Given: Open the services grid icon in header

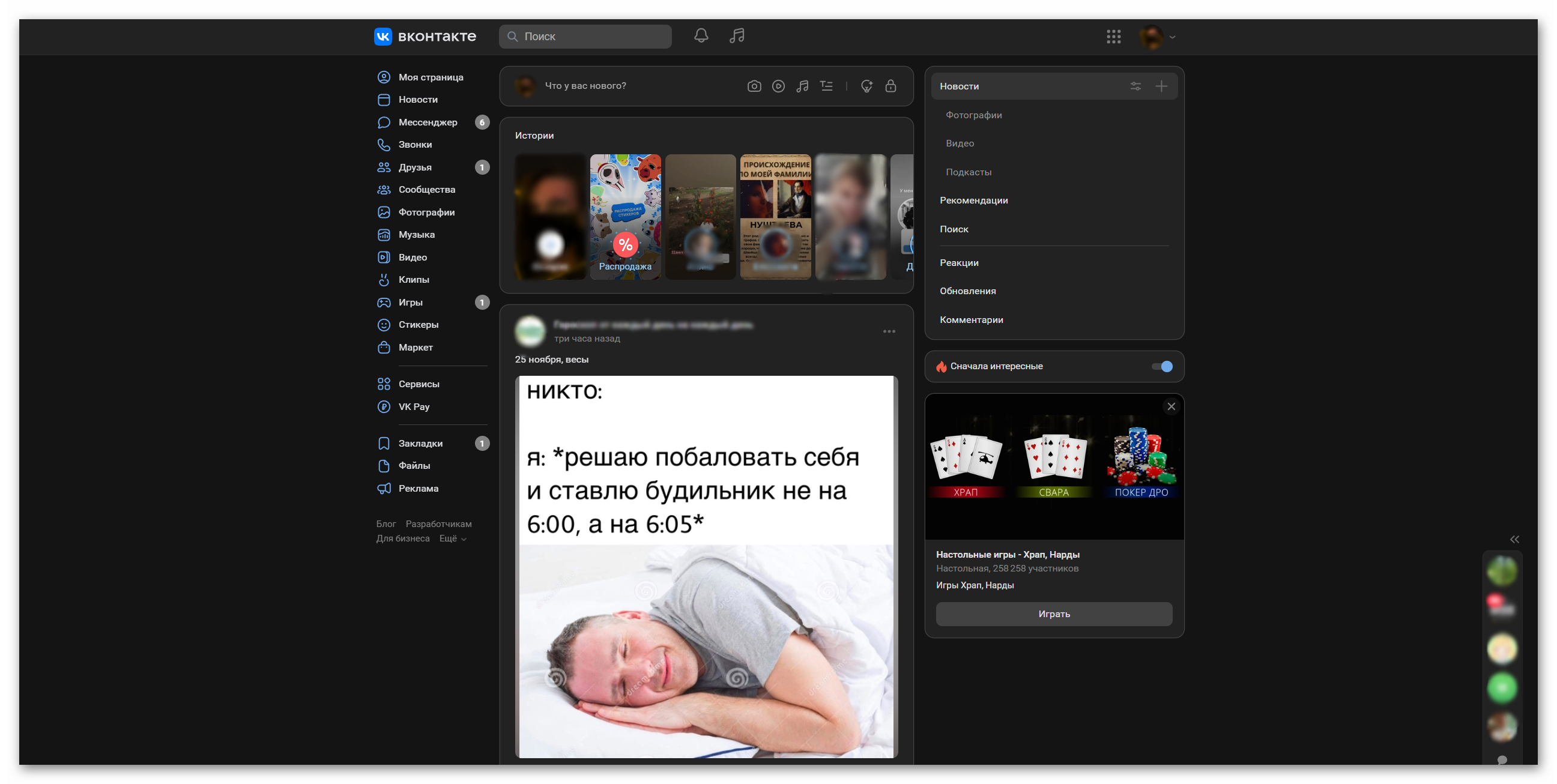Looking at the screenshot, I should (x=1113, y=37).
